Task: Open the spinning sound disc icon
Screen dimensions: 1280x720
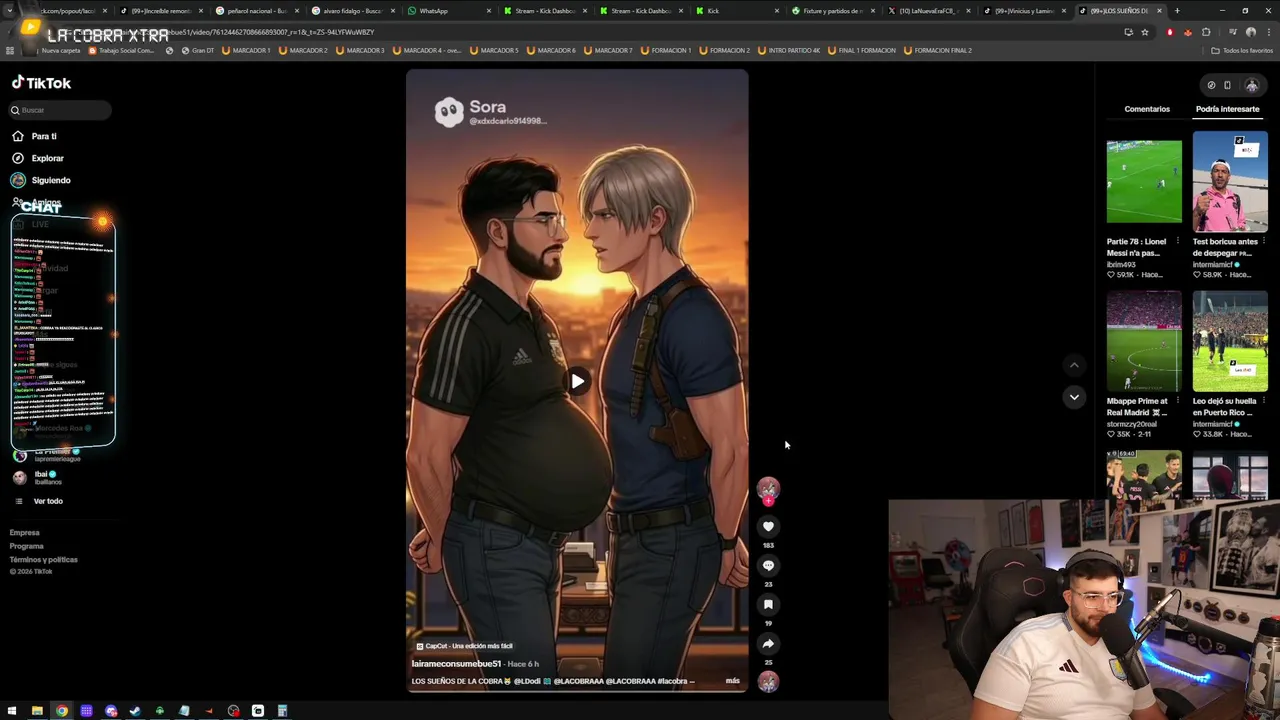Action: [768, 682]
